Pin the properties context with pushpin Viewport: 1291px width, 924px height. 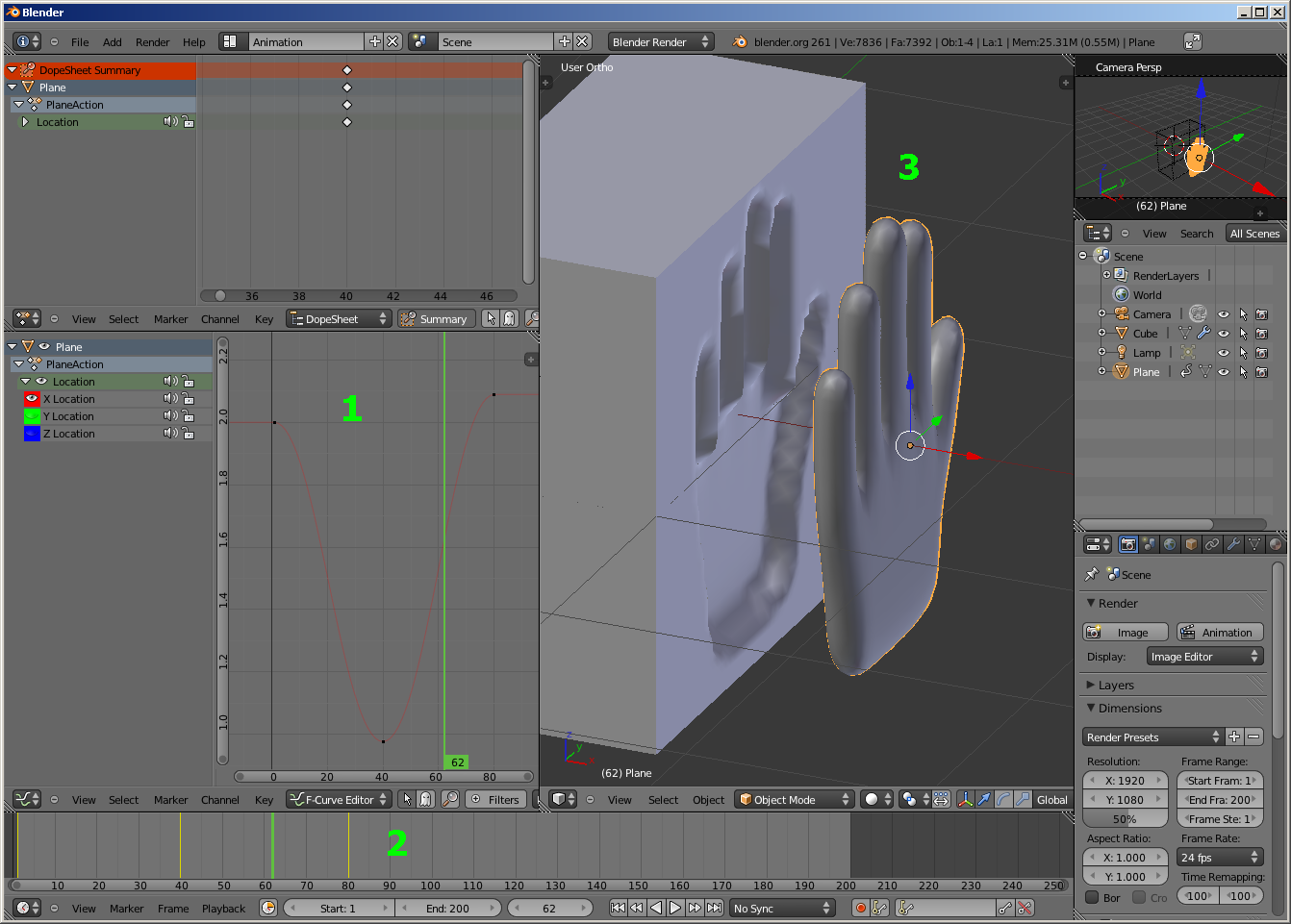[1091, 574]
